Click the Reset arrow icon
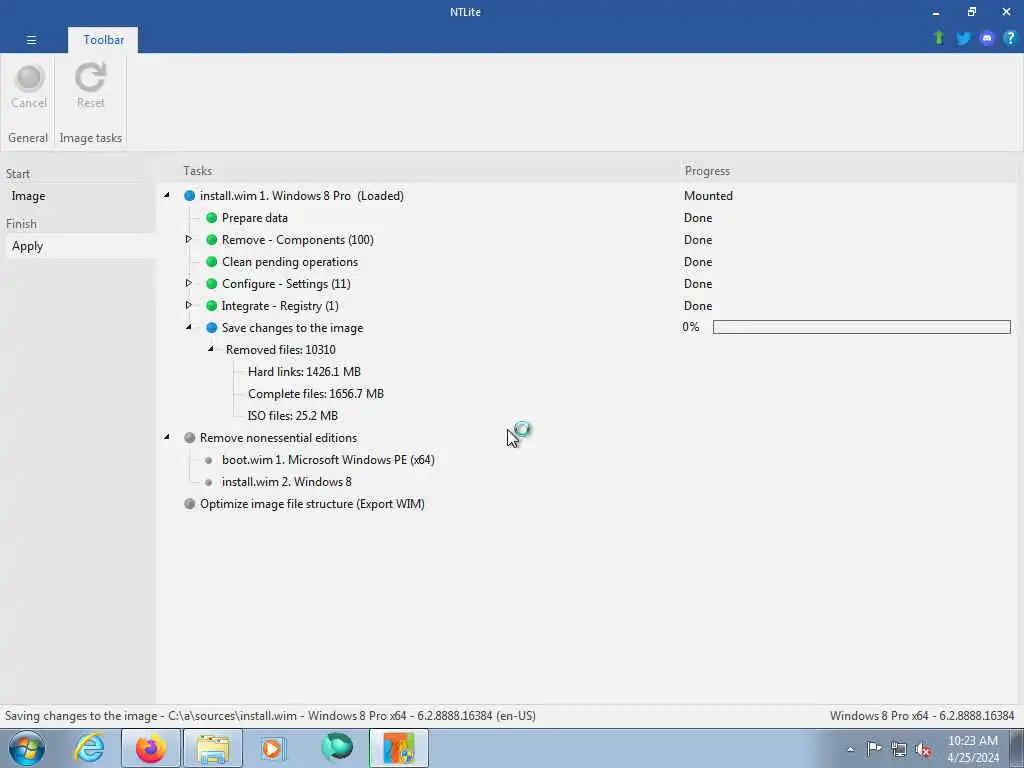The width and height of the screenshot is (1024, 768). pos(90,78)
